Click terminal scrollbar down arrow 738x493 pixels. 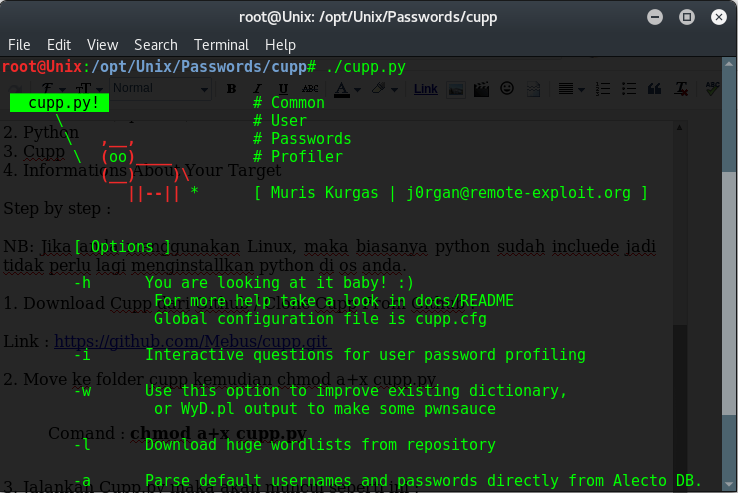729,485
